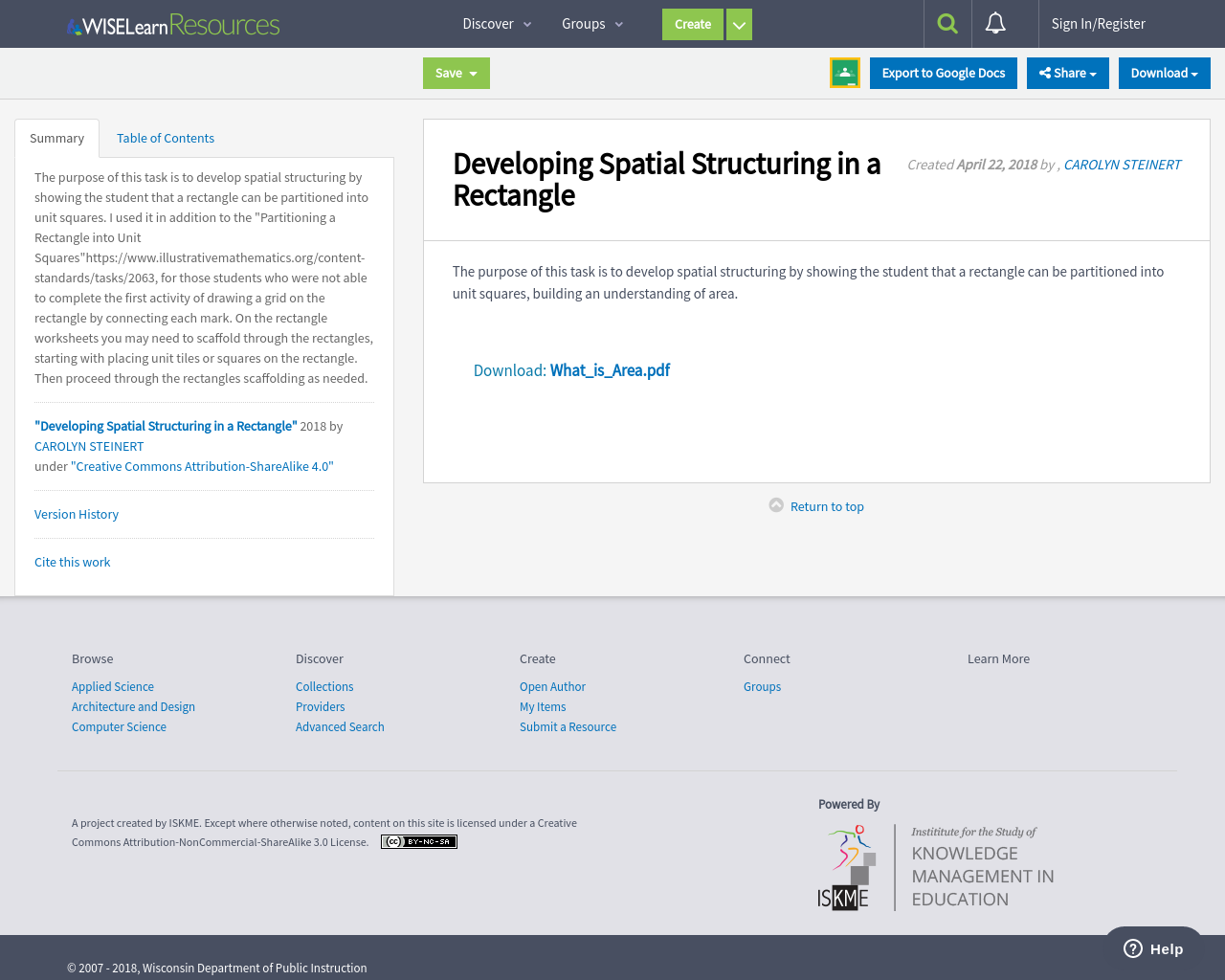The image size is (1225, 980).
Task: Click Export to Google Docs
Action: click(x=943, y=72)
